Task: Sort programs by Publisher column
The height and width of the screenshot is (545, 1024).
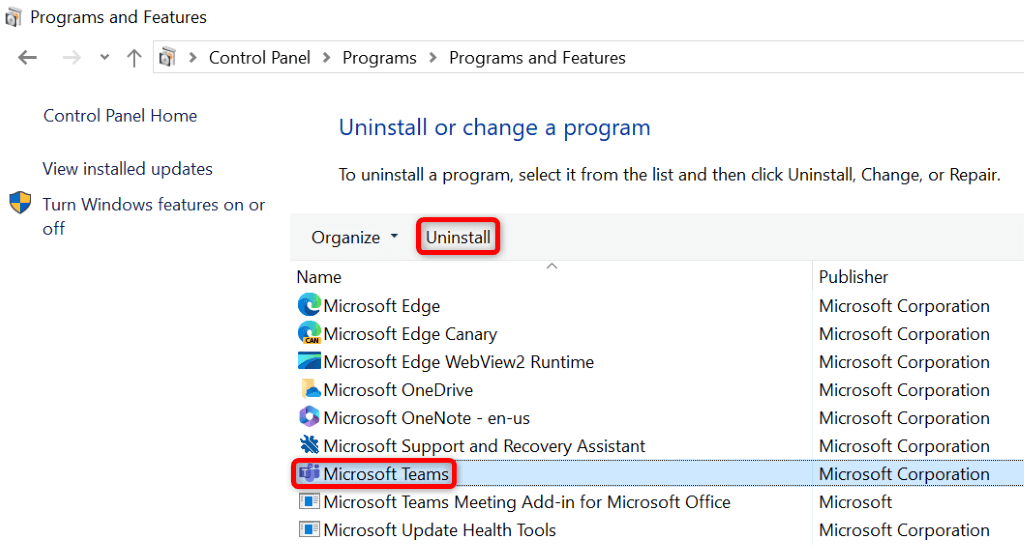Action: coord(853,277)
